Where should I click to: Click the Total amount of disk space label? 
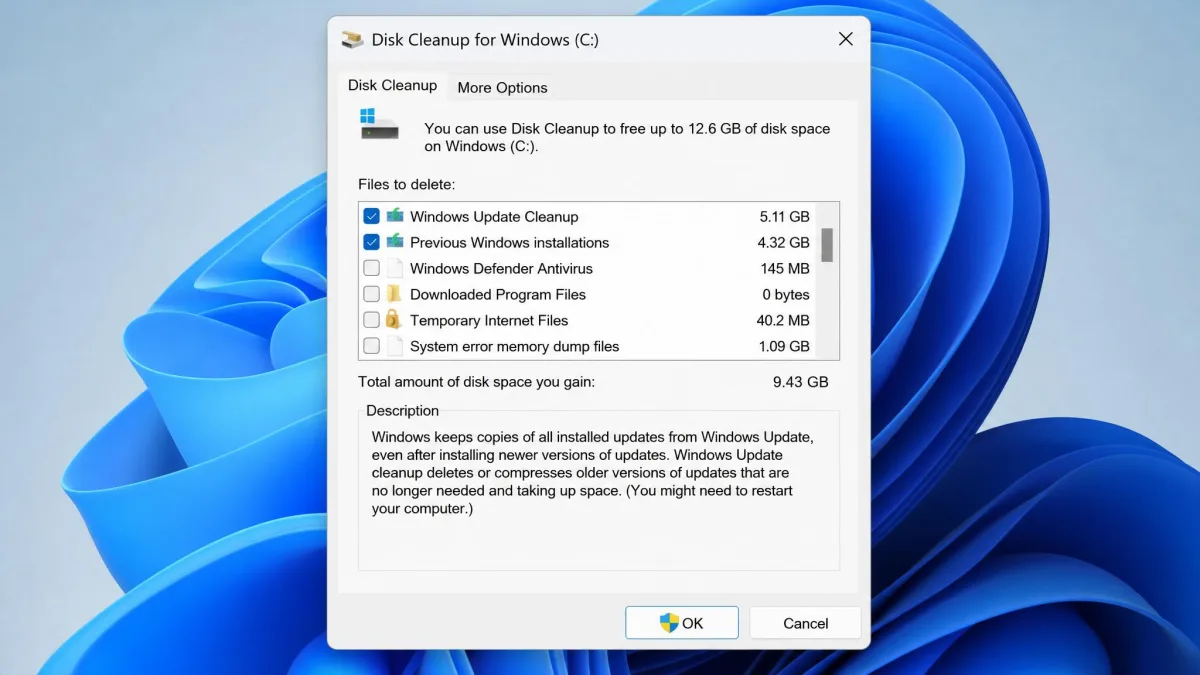click(x=476, y=382)
